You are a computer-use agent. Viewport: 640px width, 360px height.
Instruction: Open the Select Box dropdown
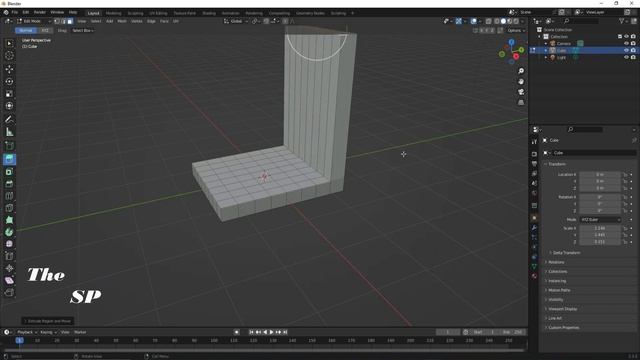(x=83, y=31)
